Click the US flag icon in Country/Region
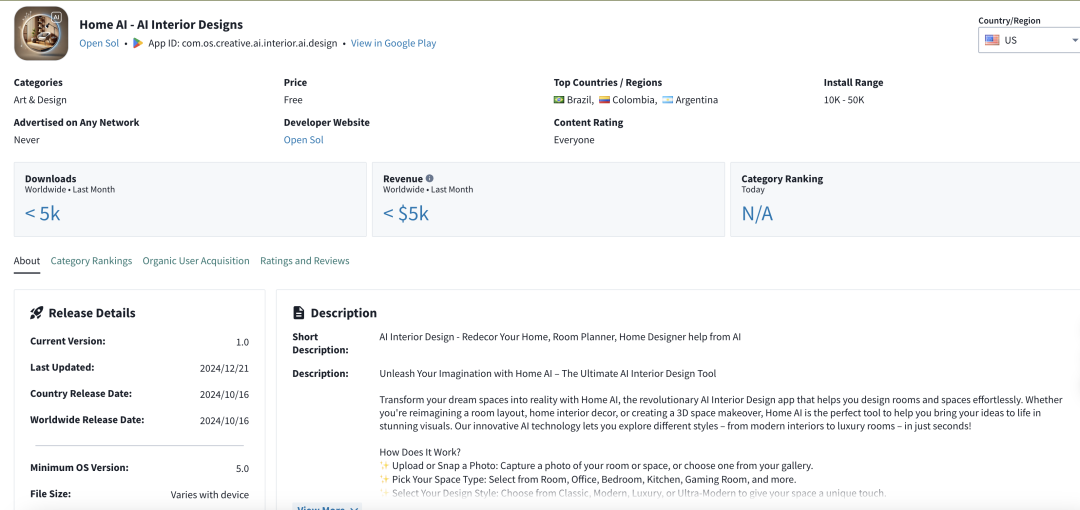1080x510 pixels. point(992,40)
